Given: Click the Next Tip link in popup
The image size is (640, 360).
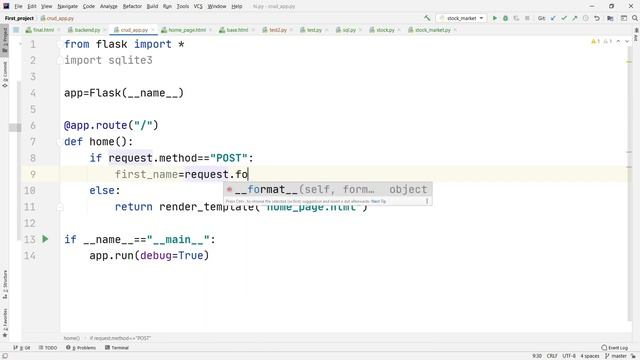Looking at the screenshot, I should tap(378, 201).
